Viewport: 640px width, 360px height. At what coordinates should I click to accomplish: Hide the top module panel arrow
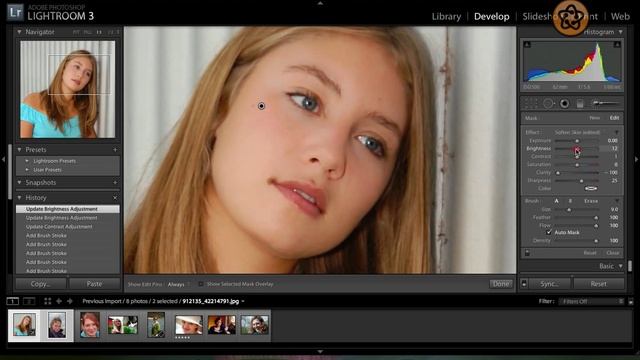click(x=320, y=3)
